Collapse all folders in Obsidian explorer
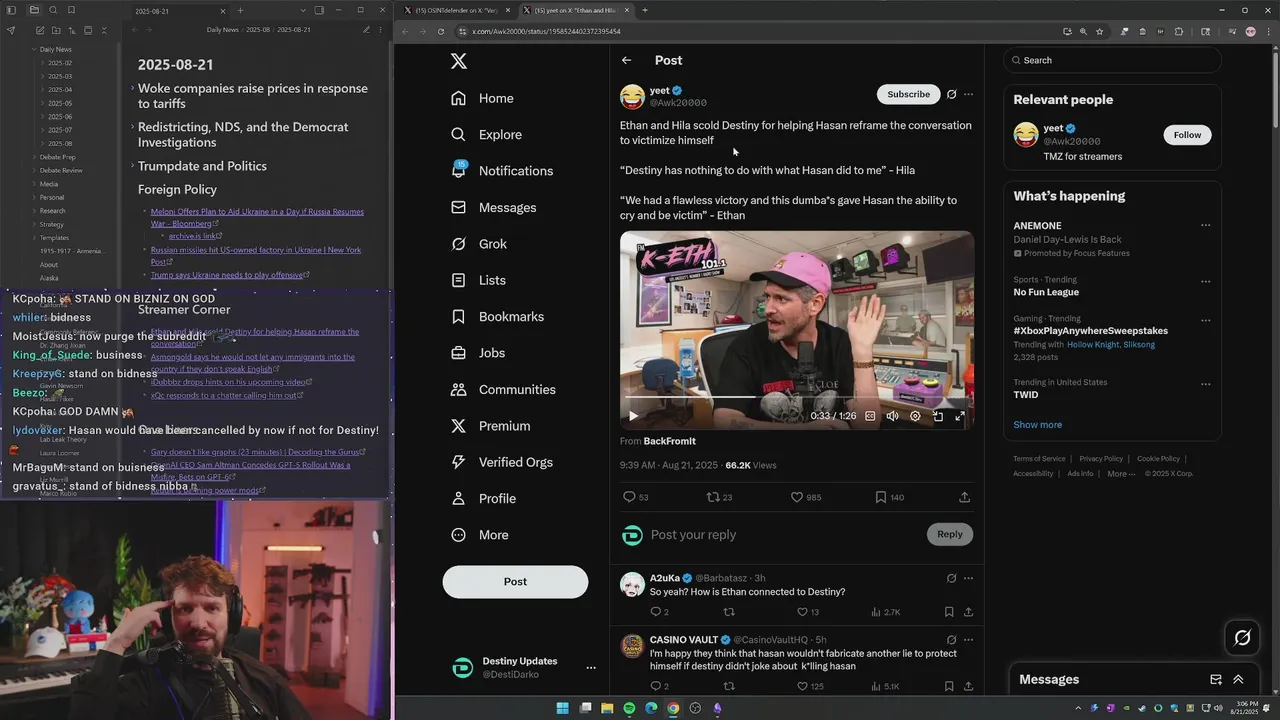The height and width of the screenshot is (720, 1280). point(105,30)
